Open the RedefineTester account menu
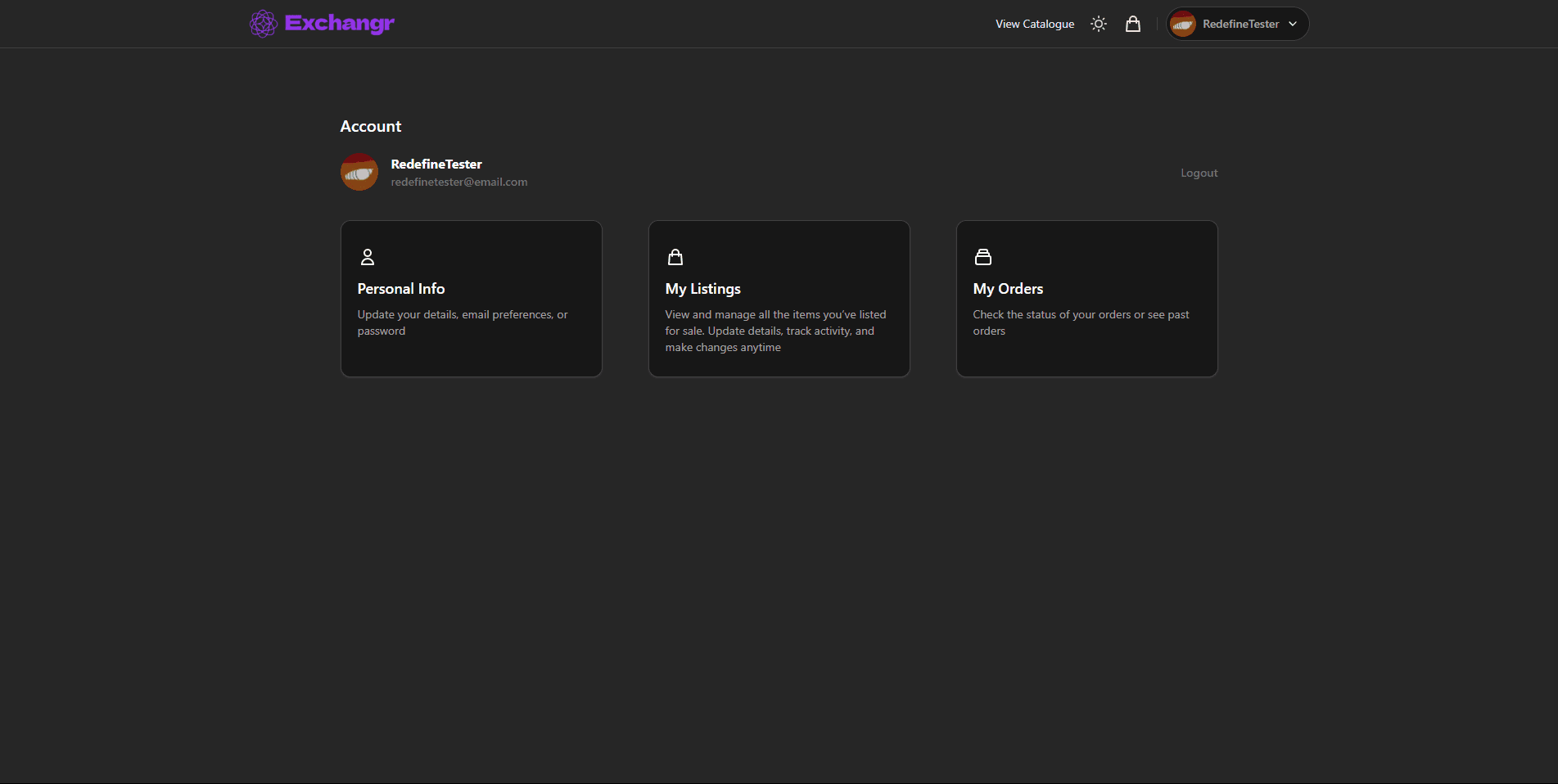 coord(1237,24)
